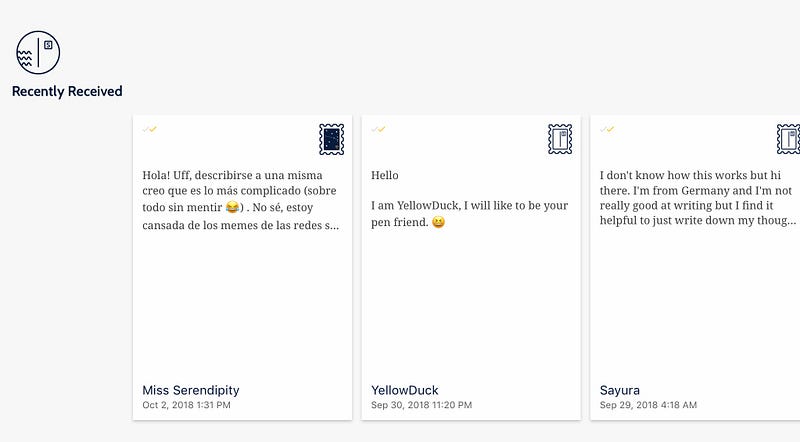Viewport: 800px width, 442px height.
Task: Click the Recently Received heading
Action: (x=67, y=91)
